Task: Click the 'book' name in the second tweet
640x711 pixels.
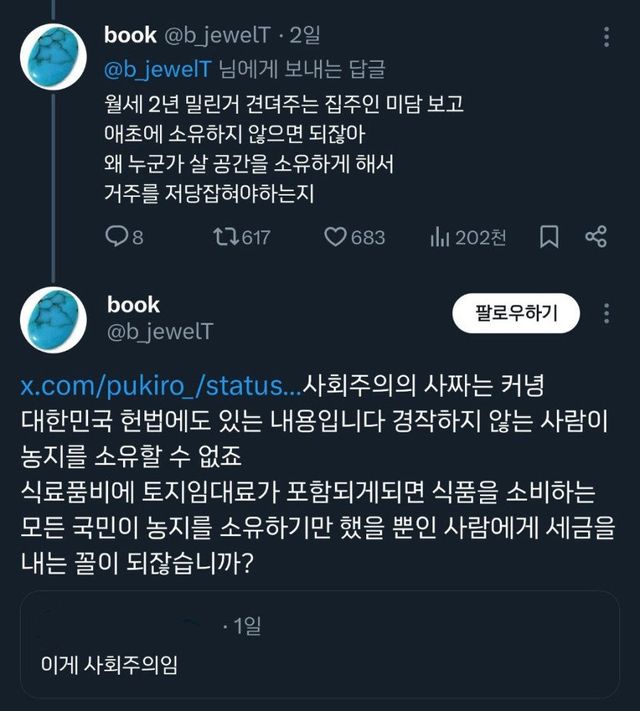Action: click(x=133, y=304)
